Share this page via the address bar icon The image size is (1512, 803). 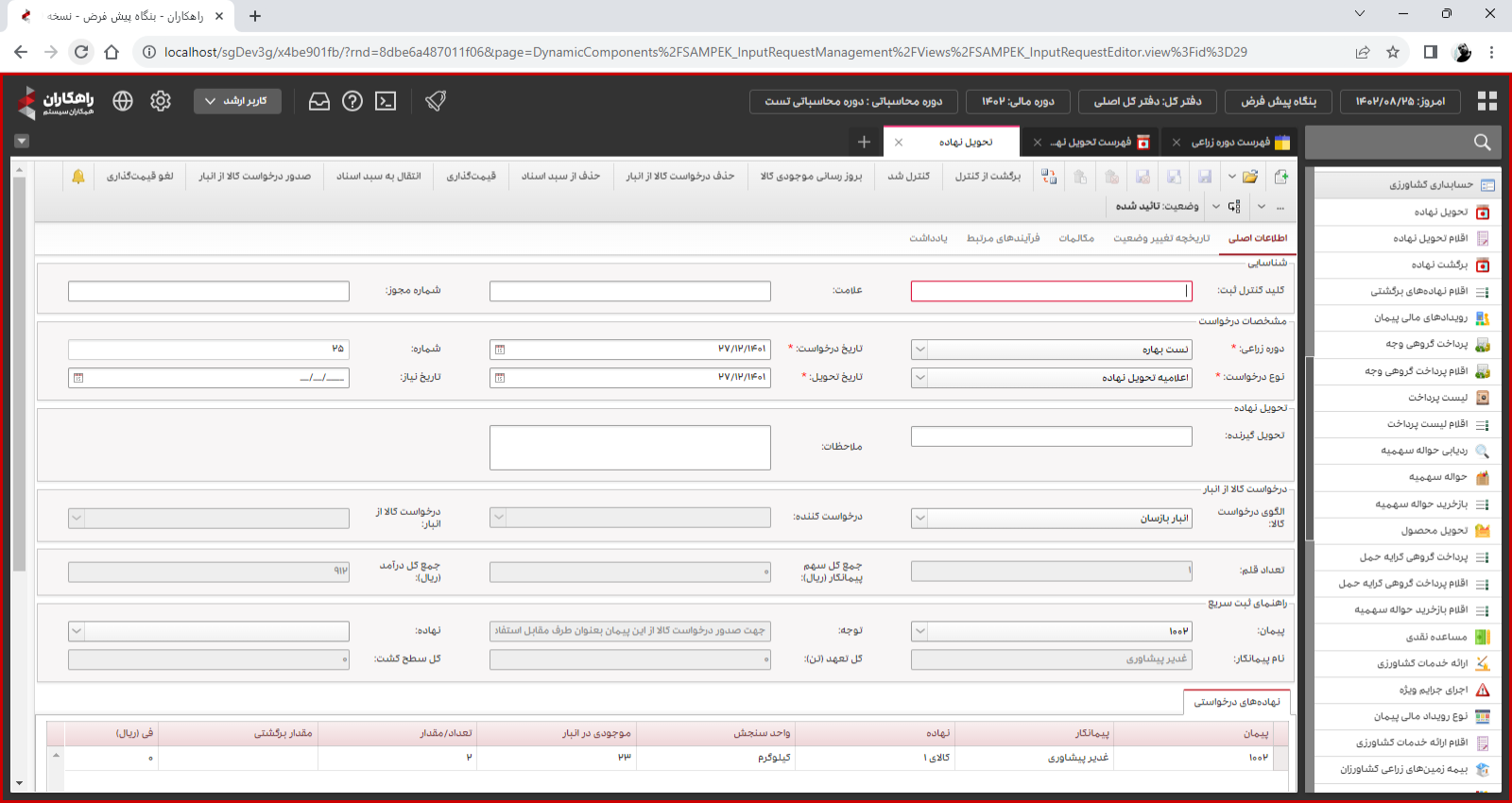[1363, 52]
